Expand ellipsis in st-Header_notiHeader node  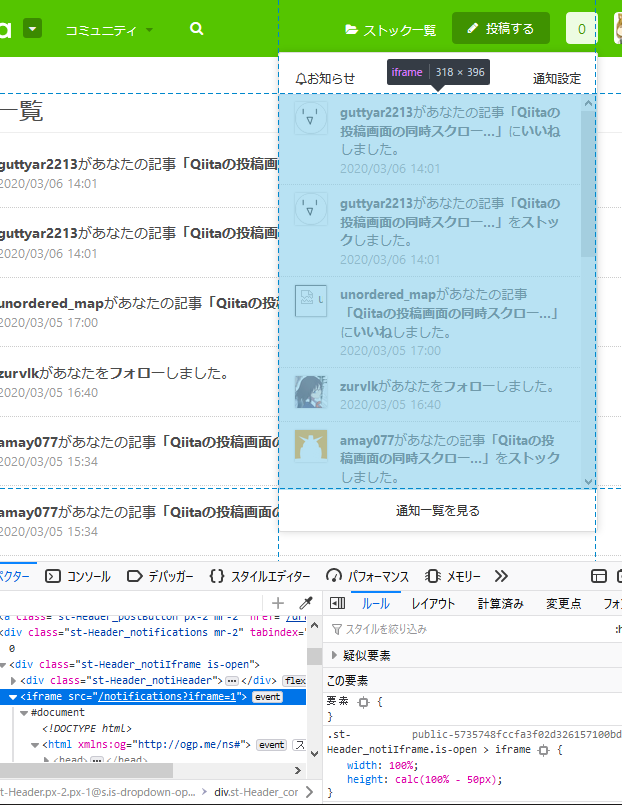click(231, 681)
